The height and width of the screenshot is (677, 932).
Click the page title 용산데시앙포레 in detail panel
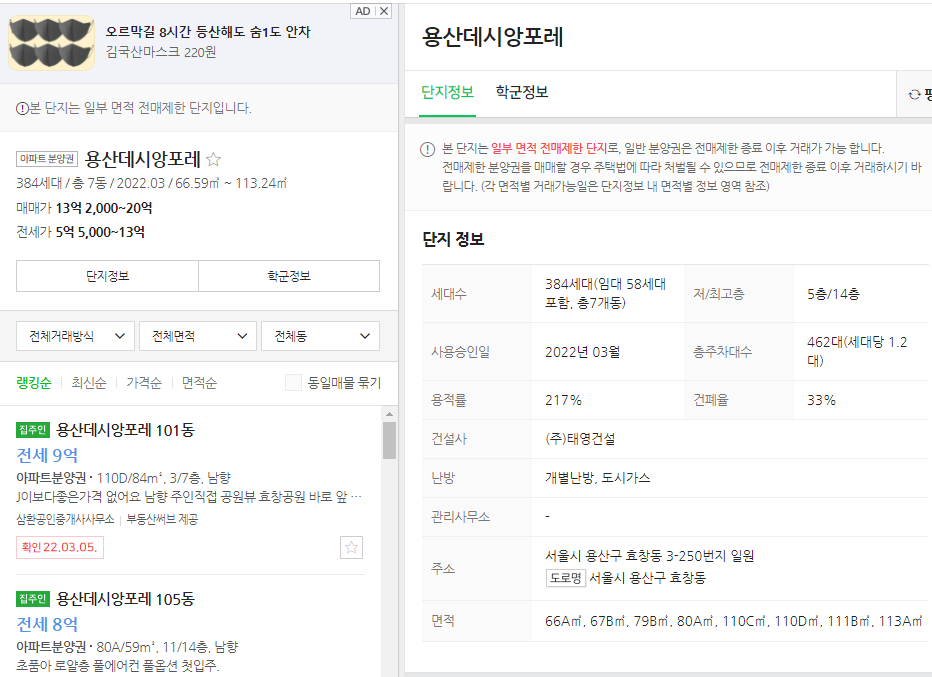pyautogui.click(x=492, y=37)
